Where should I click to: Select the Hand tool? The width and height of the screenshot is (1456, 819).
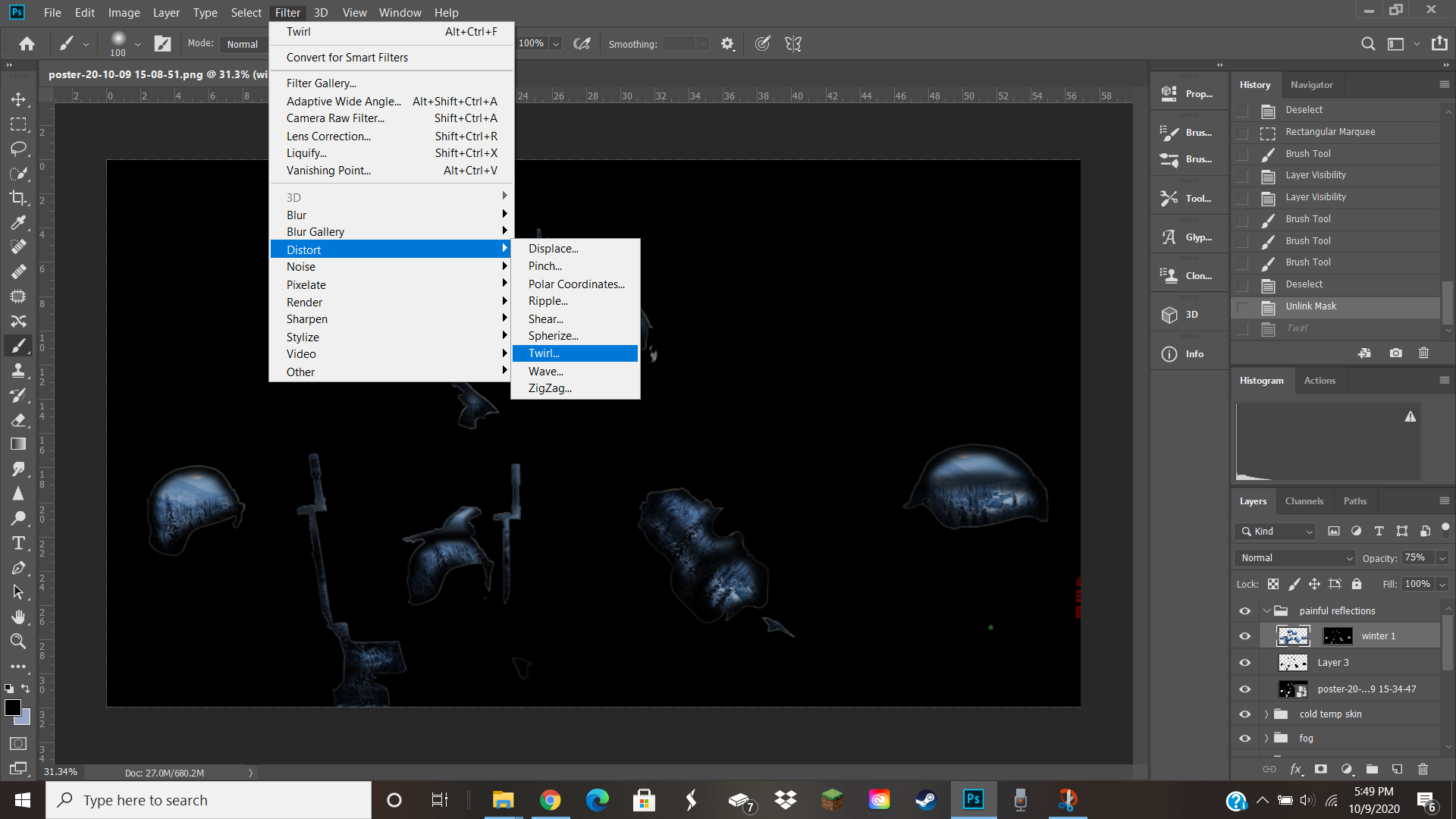(x=18, y=617)
